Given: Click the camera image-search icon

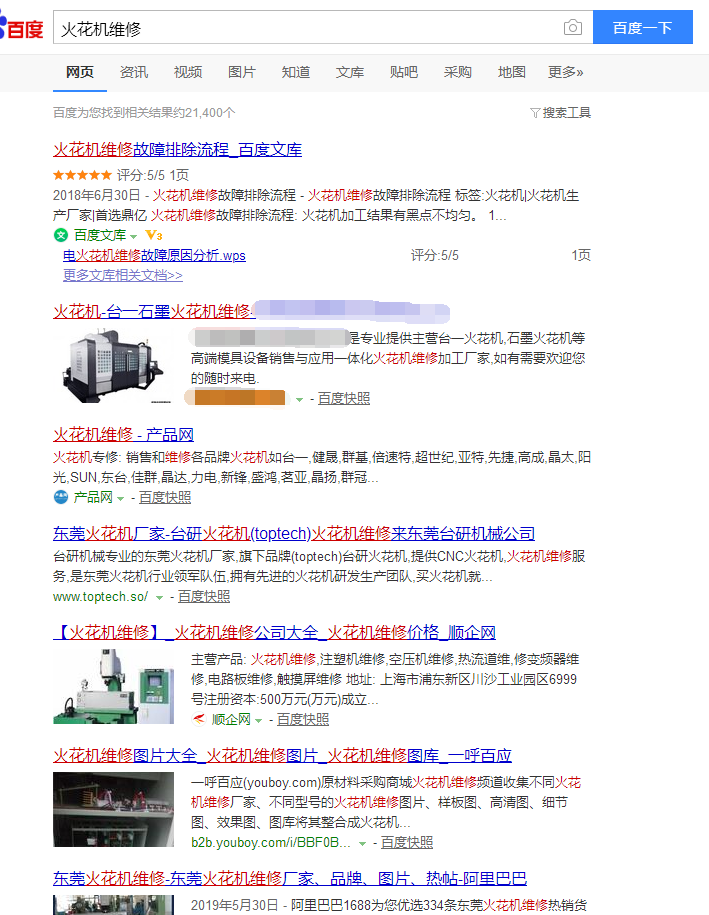Looking at the screenshot, I should (572, 27).
